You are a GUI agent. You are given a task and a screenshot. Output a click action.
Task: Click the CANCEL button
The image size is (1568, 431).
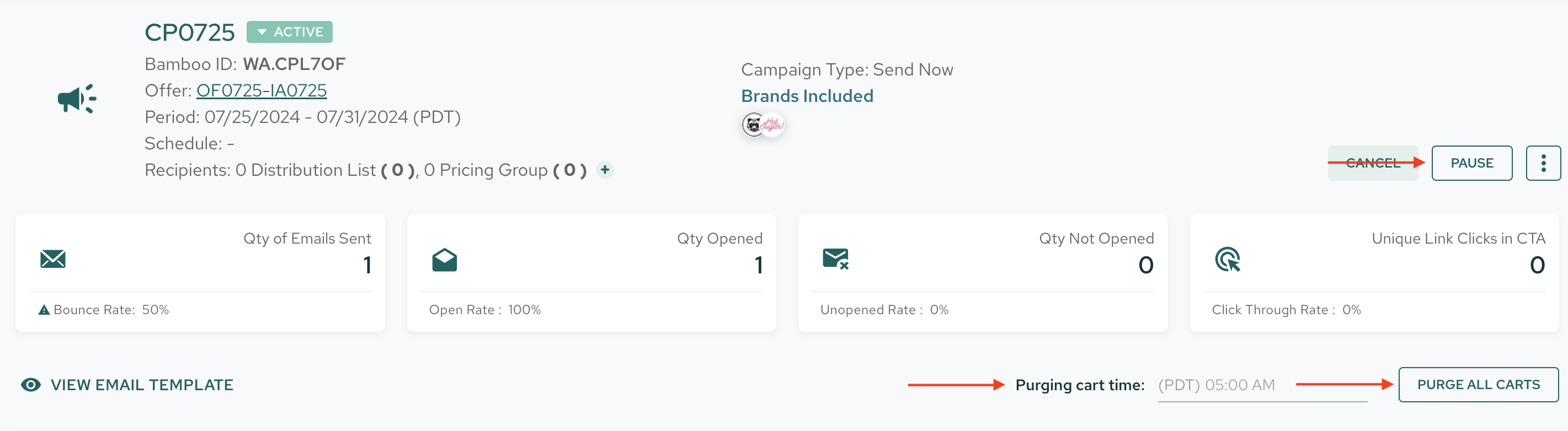click(x=1373, y=163)
